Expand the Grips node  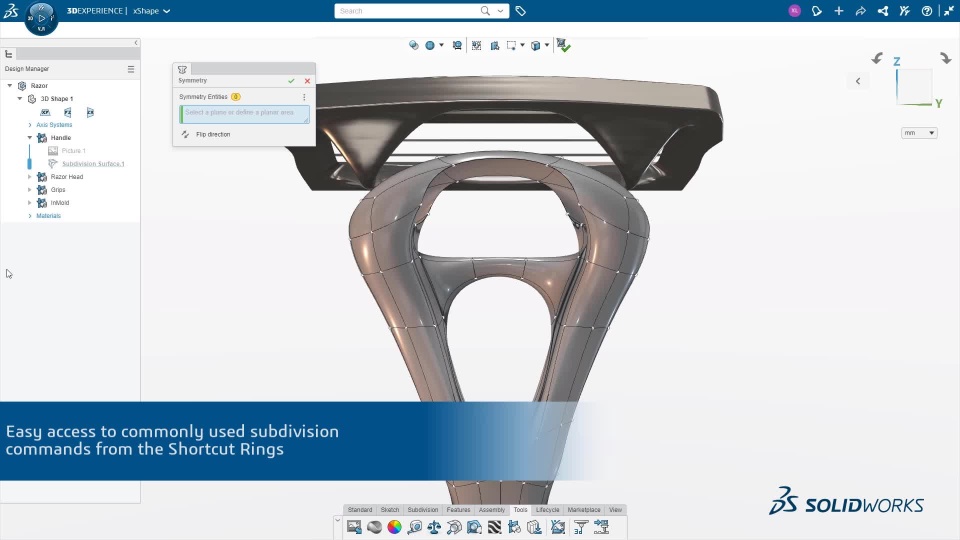[29, 190]
